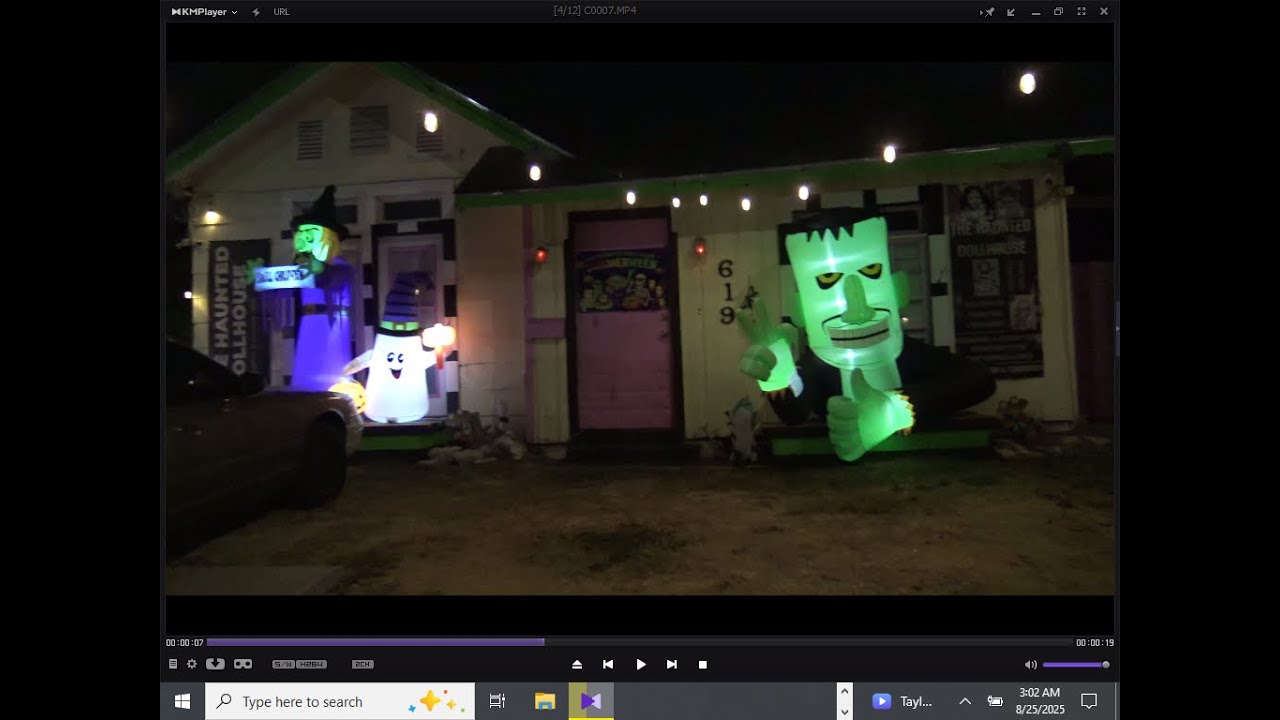Skip to the previous track
This screenshot has height=720, width=1280.
[608, 664]
